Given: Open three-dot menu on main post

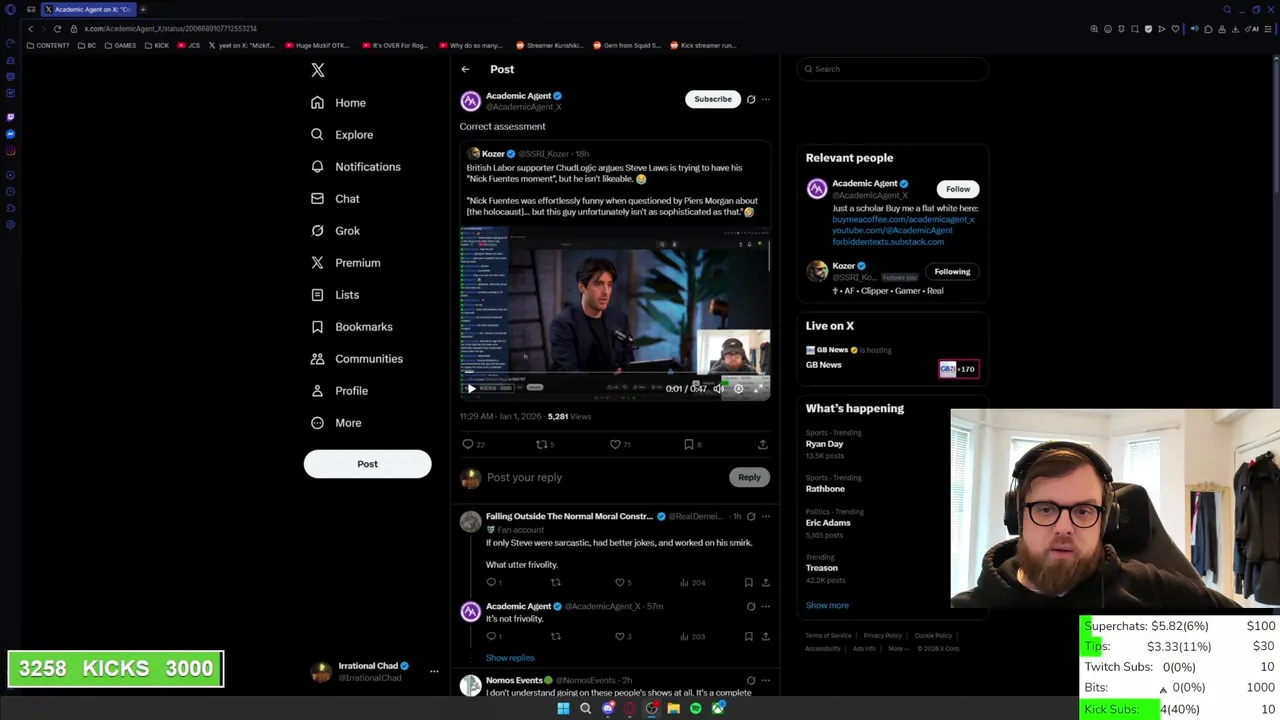Looking at the screenshot, I should (x=766, y=99).
